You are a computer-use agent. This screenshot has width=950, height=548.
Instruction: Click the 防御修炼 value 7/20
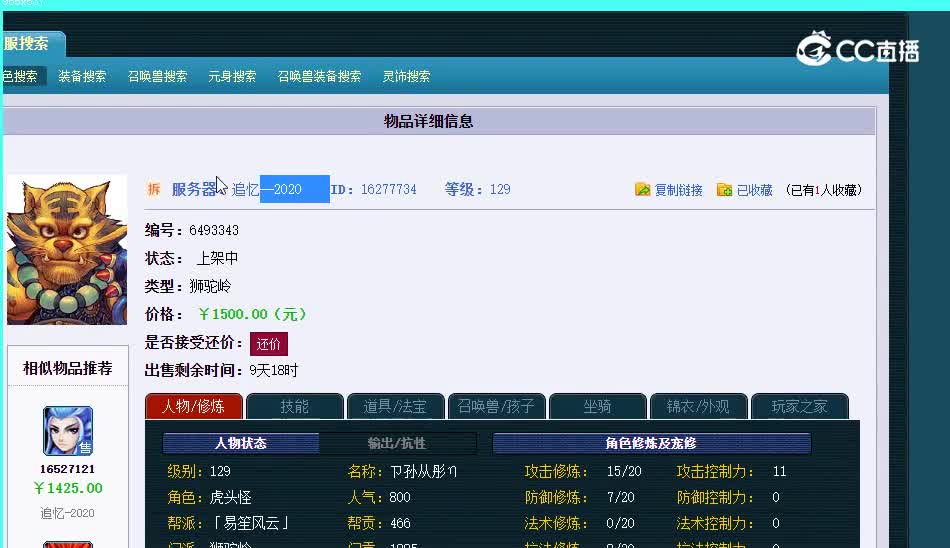click(x=620, y=498)
